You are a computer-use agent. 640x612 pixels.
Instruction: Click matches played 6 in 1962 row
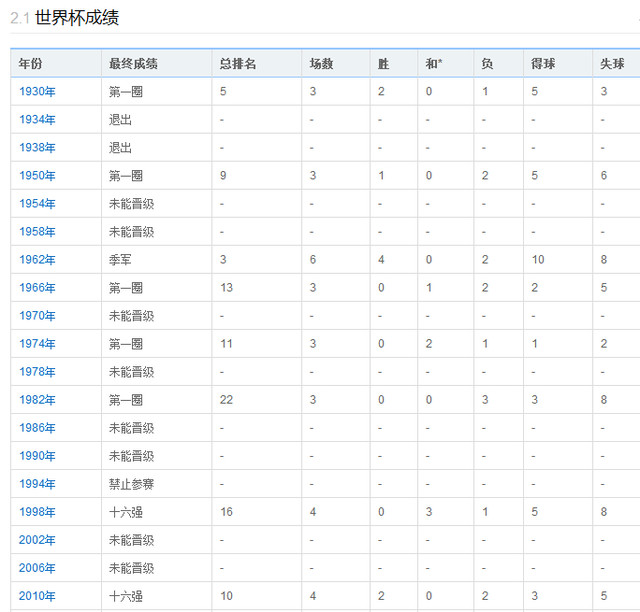313,260
